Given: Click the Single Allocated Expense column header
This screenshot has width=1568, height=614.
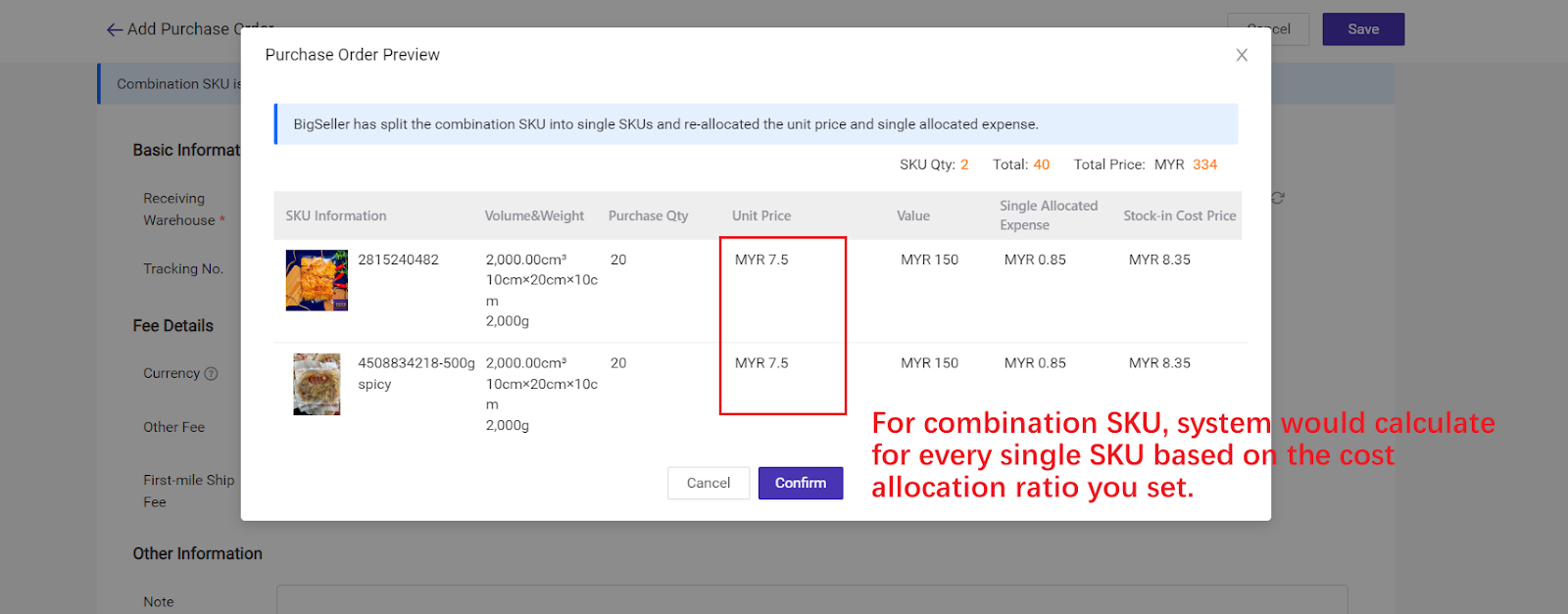Looking at the screenshot, I should tap(1048, 215).
